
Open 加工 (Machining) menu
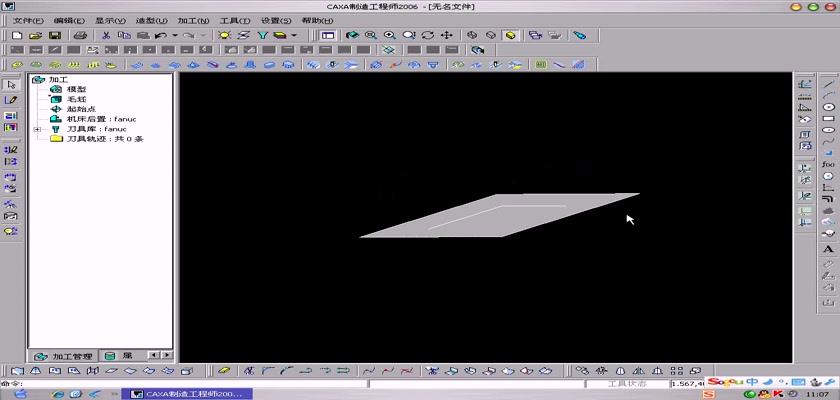tap(193, 21)
